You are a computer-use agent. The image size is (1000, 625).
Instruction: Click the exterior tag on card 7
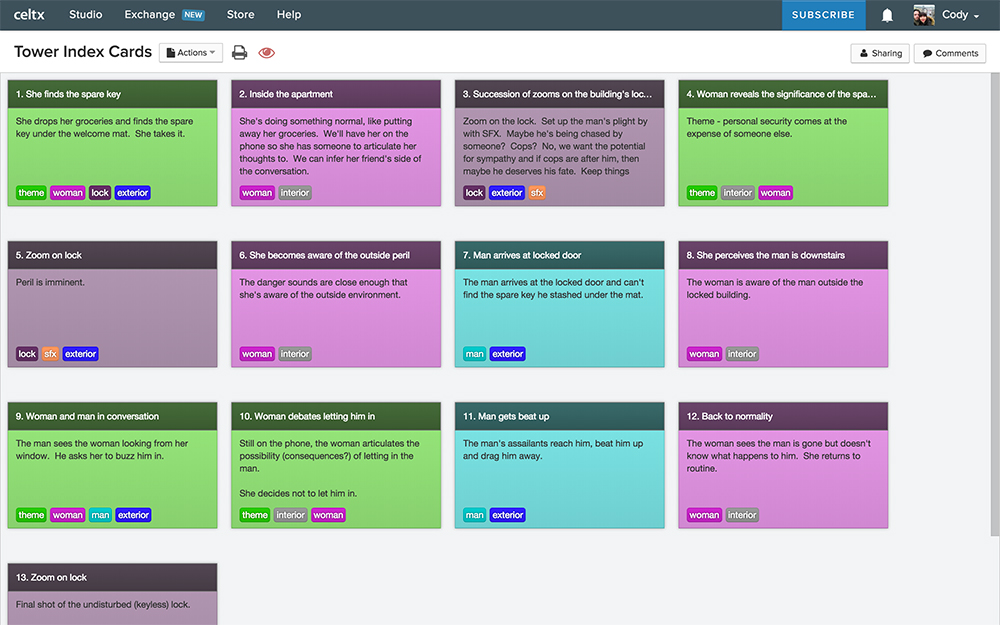point(508,354)
